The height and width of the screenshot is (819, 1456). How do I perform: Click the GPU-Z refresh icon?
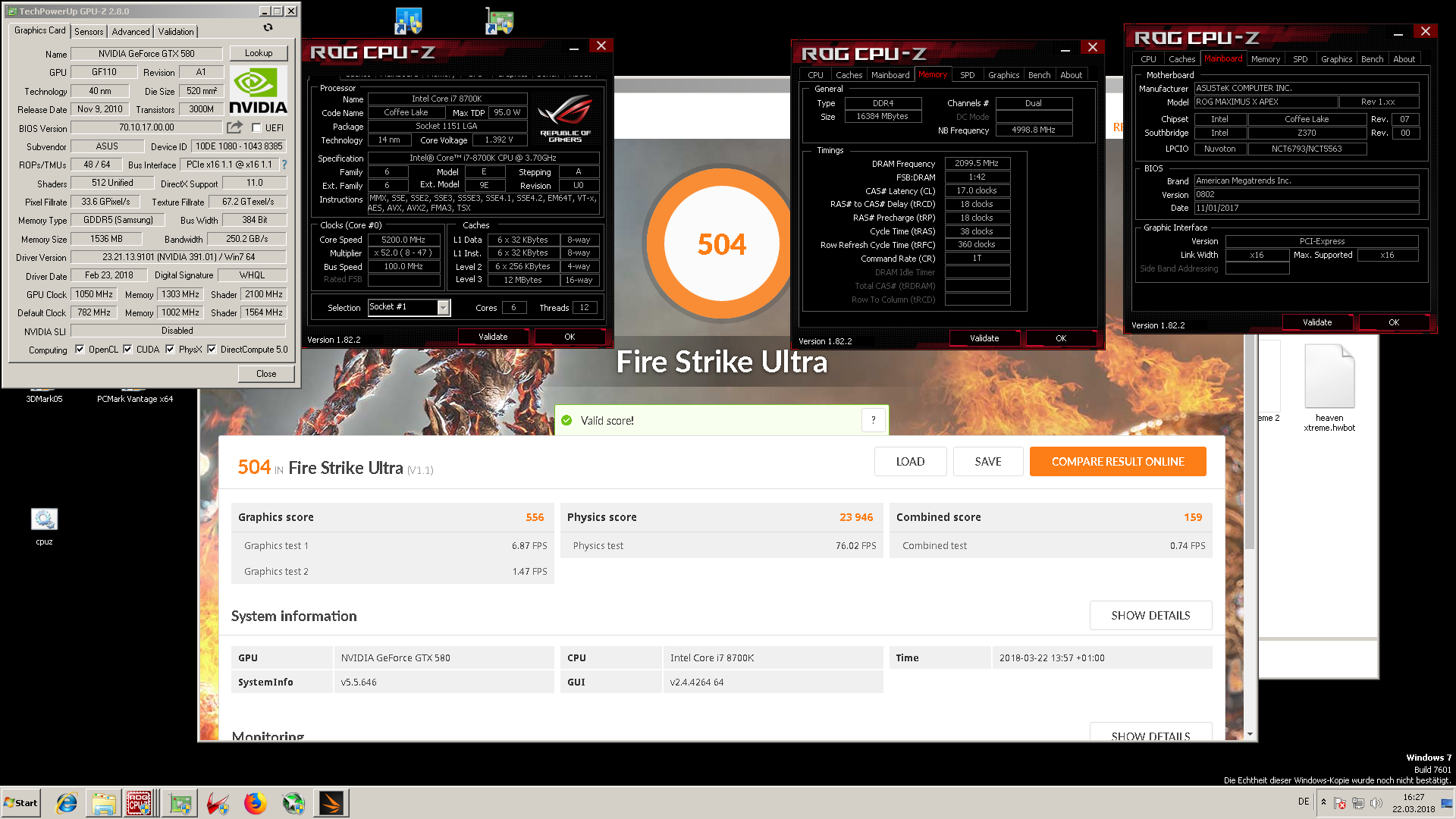(x=268, y=27)
